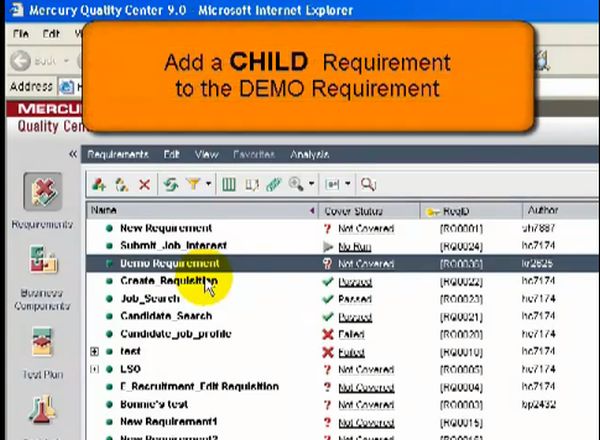Click the Select Columns toolbar icon
Screen dimensions: 600x440
[x=229, y=185]
